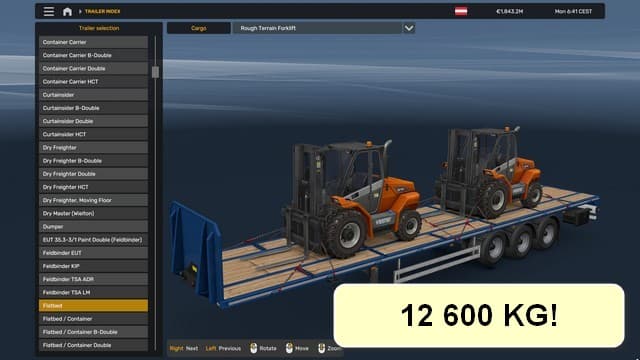Select the Curtainsider trailer
Screen dimensions: 640x360
pos(93,95)
